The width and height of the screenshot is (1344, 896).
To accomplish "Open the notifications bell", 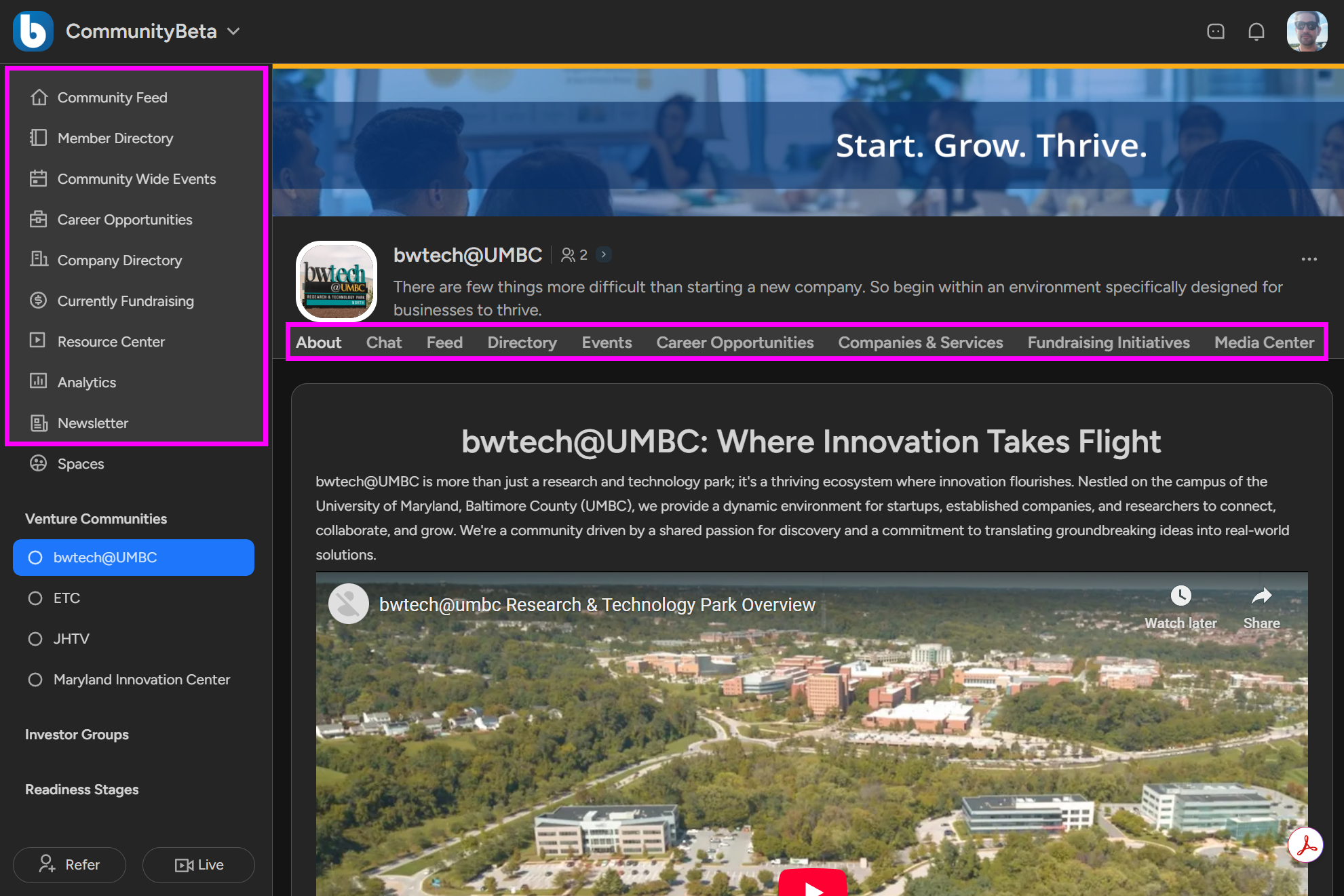I will click(x=1256, y=31).
